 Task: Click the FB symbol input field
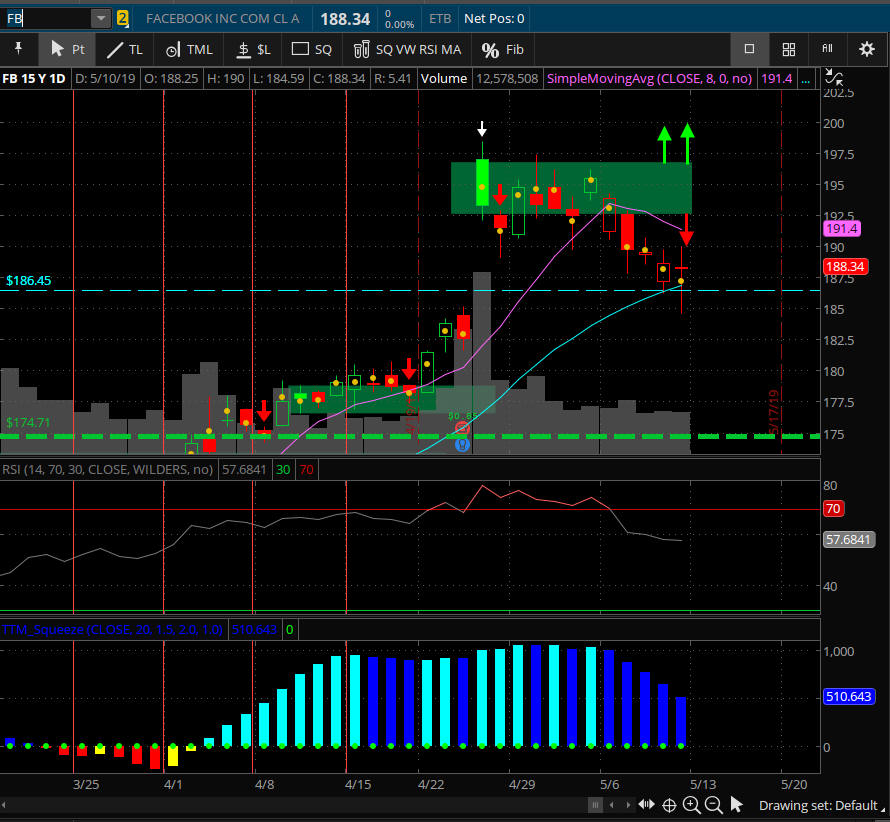coord(46,18)
